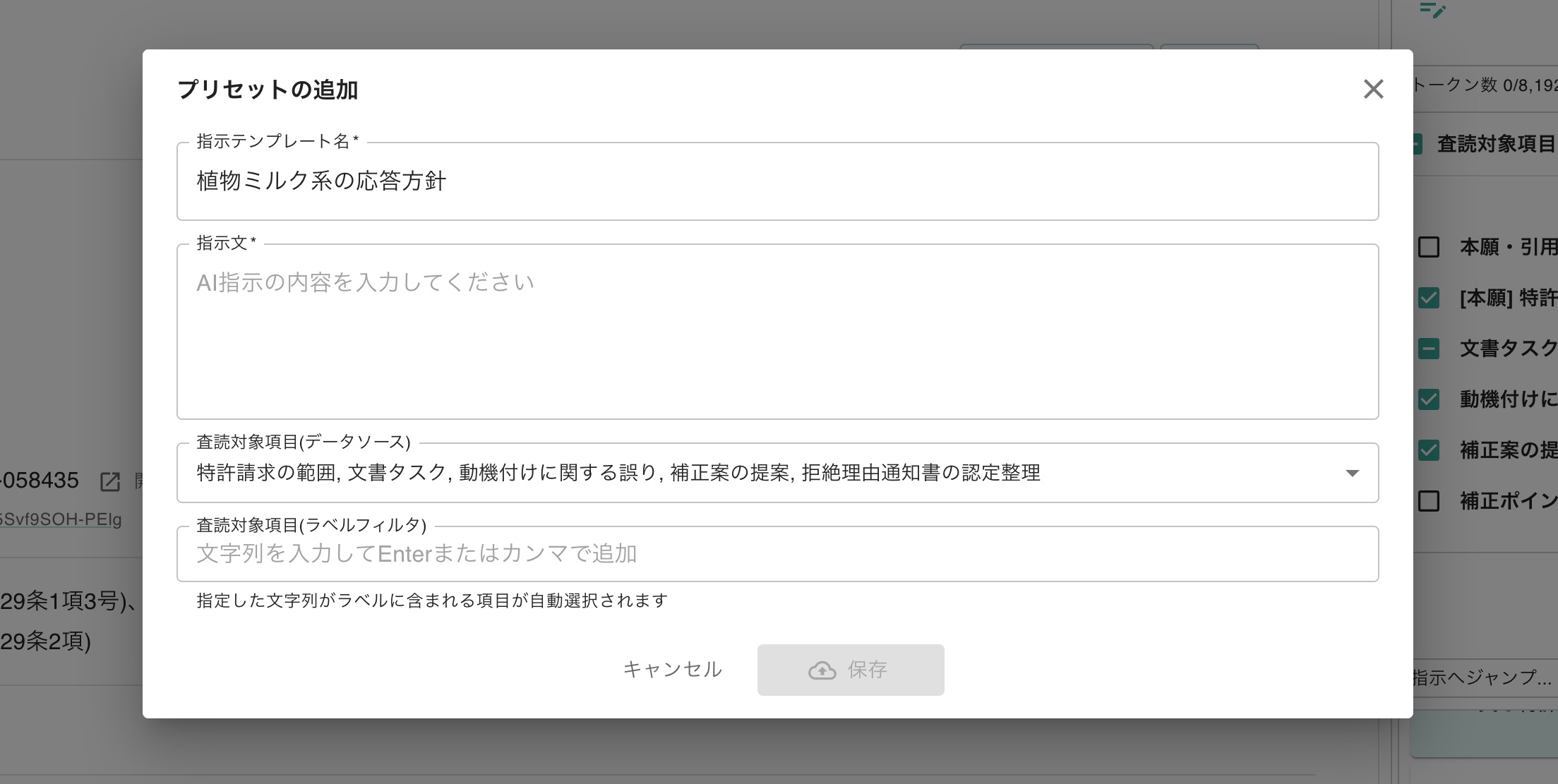
Task: Expand data source list via dropdown arrow
Action: [x=1352, y=473]
